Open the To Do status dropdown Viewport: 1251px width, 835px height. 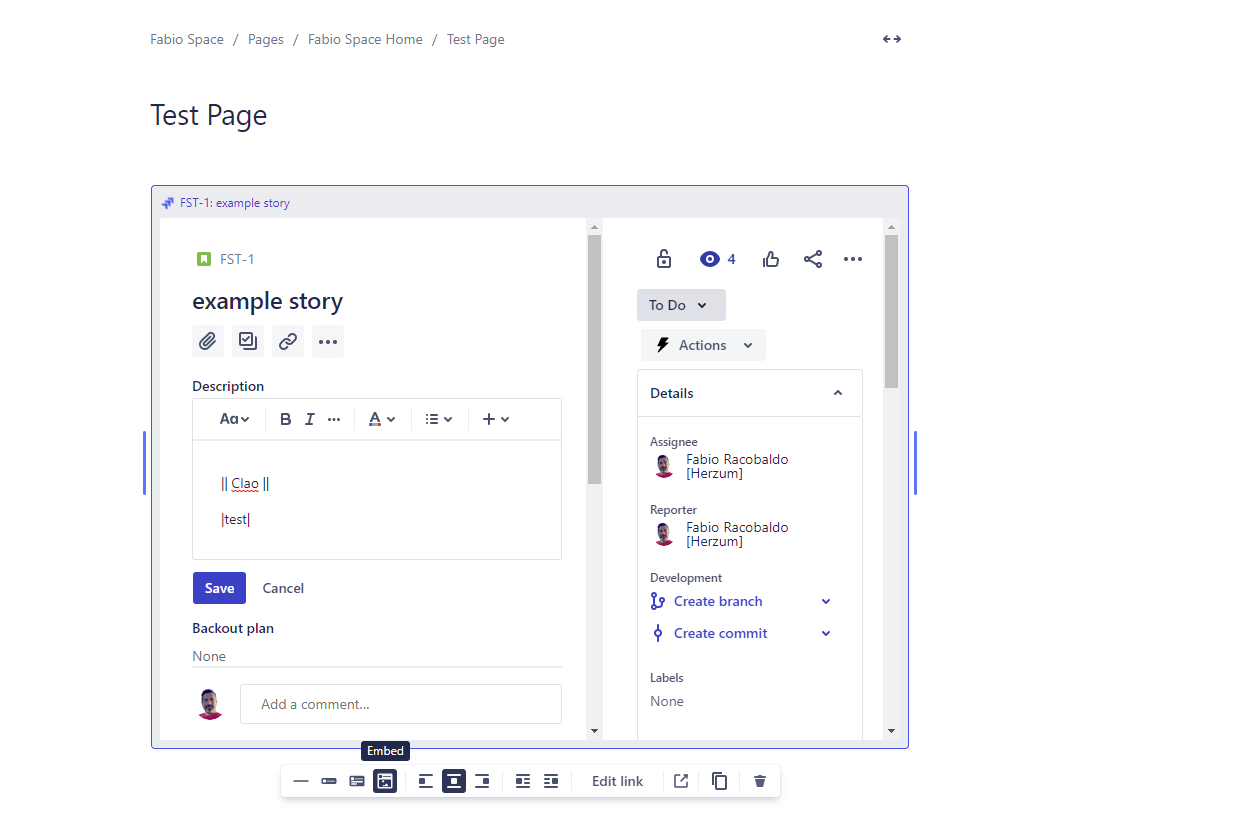[681, 304]
